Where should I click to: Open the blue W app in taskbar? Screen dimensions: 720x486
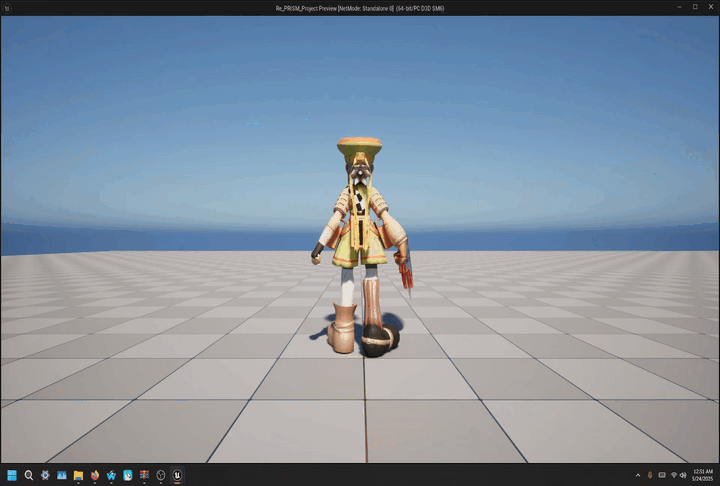coord(111,475)
